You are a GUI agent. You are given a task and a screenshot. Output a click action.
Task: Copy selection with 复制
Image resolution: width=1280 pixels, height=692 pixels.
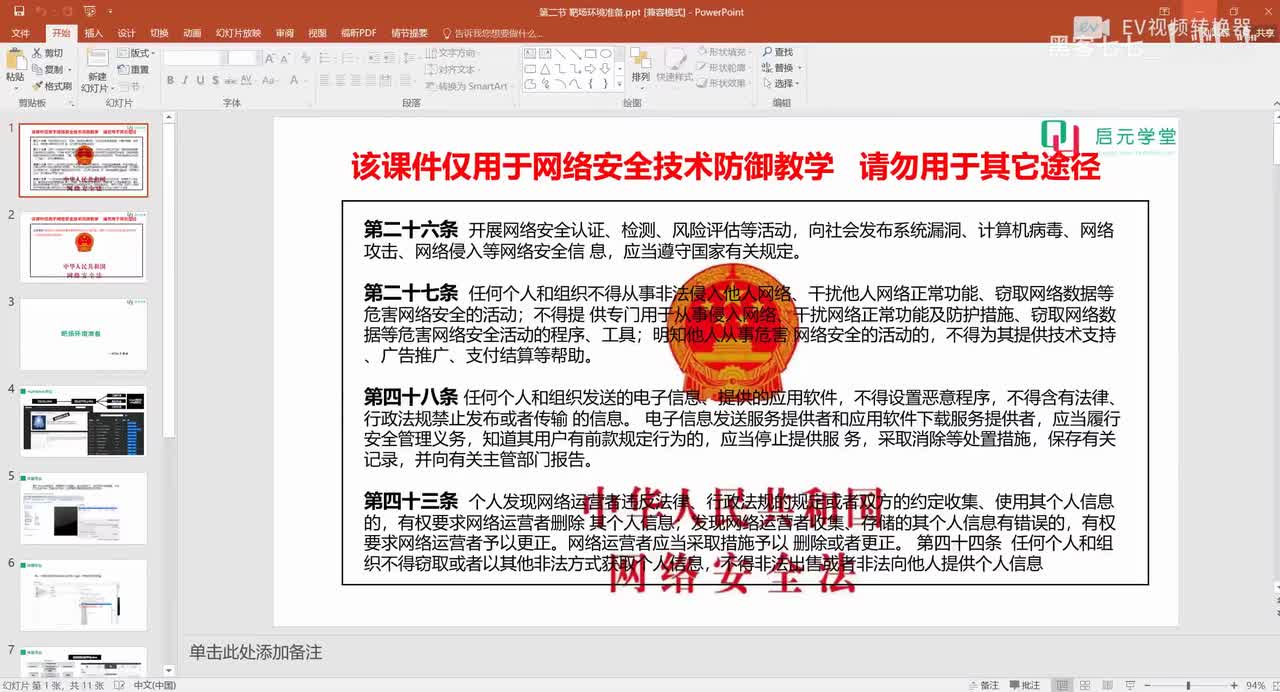click(x=49, y=69)
